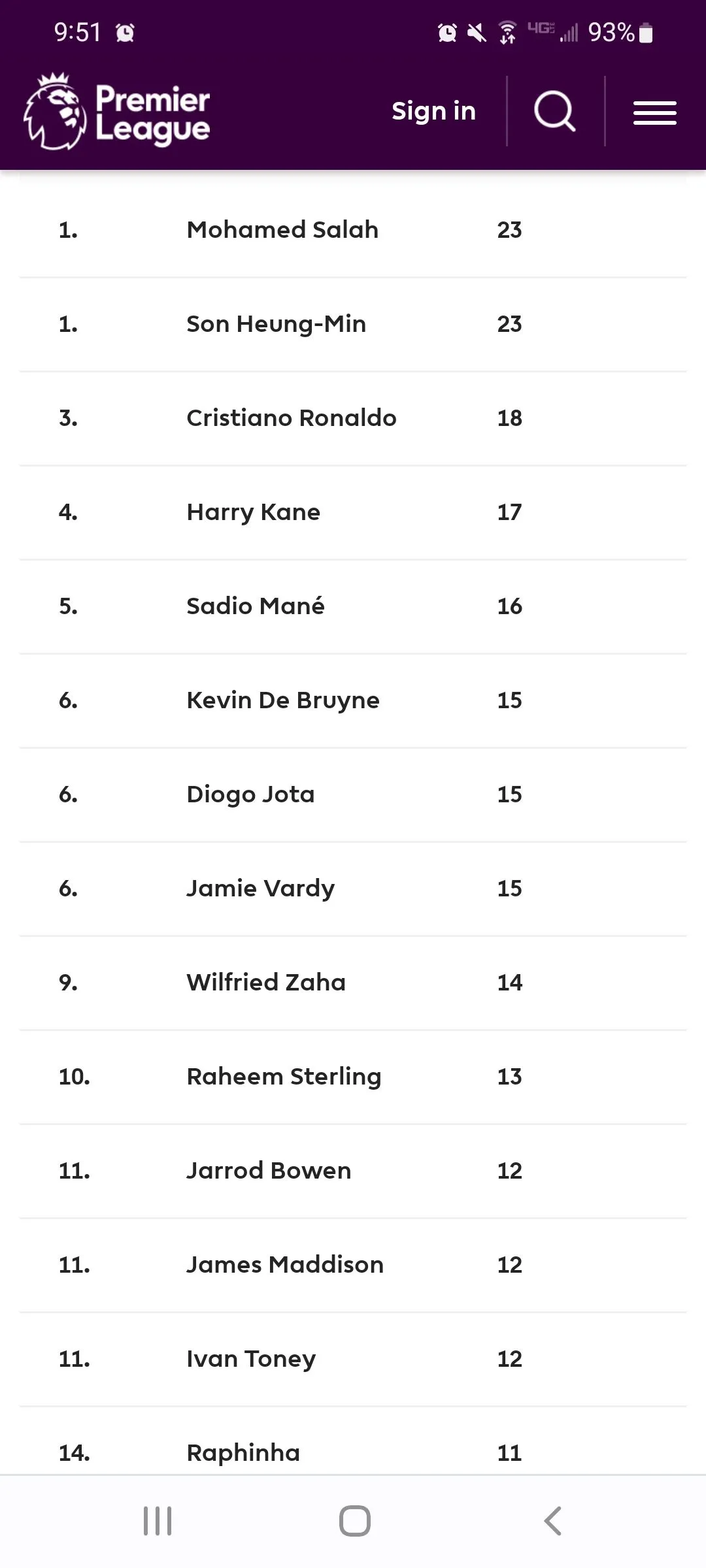
Task: Tap Android recent apps button
Action: tap(158, 1520)
